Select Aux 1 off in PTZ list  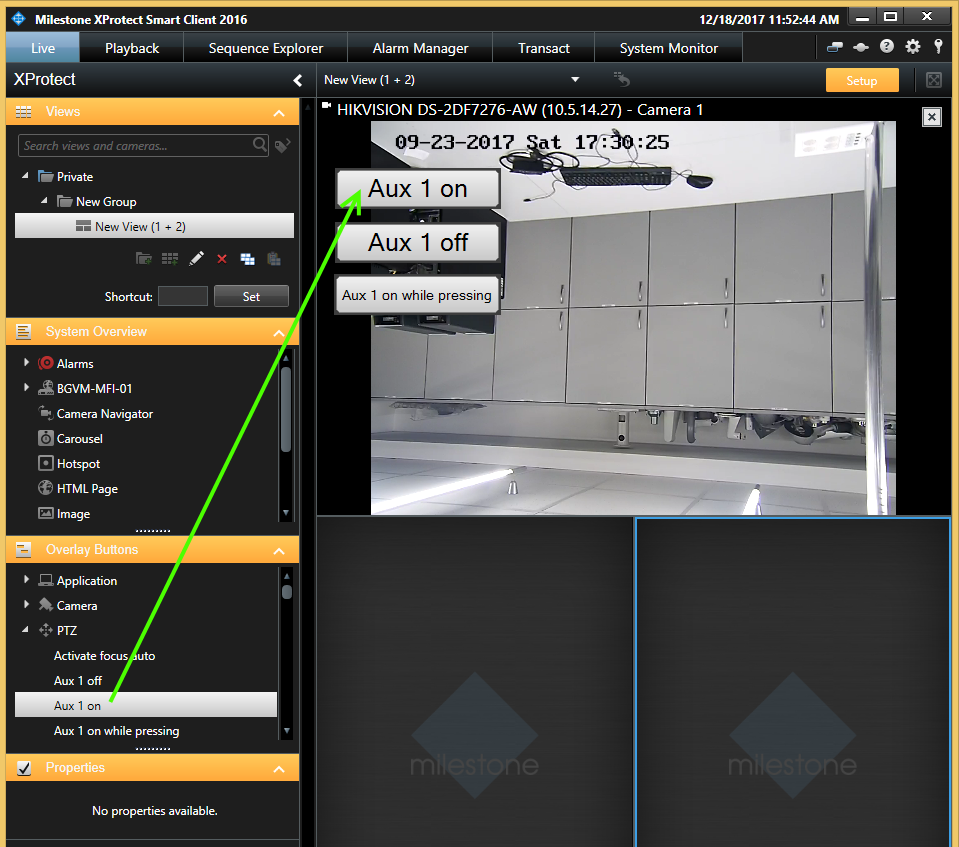78,681
